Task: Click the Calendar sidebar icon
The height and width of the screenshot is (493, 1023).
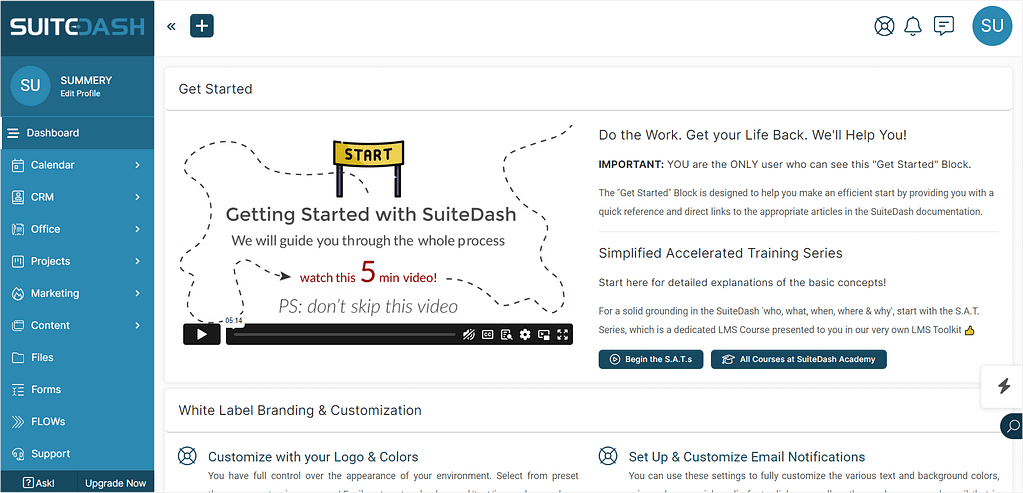Action: [18, 165]
